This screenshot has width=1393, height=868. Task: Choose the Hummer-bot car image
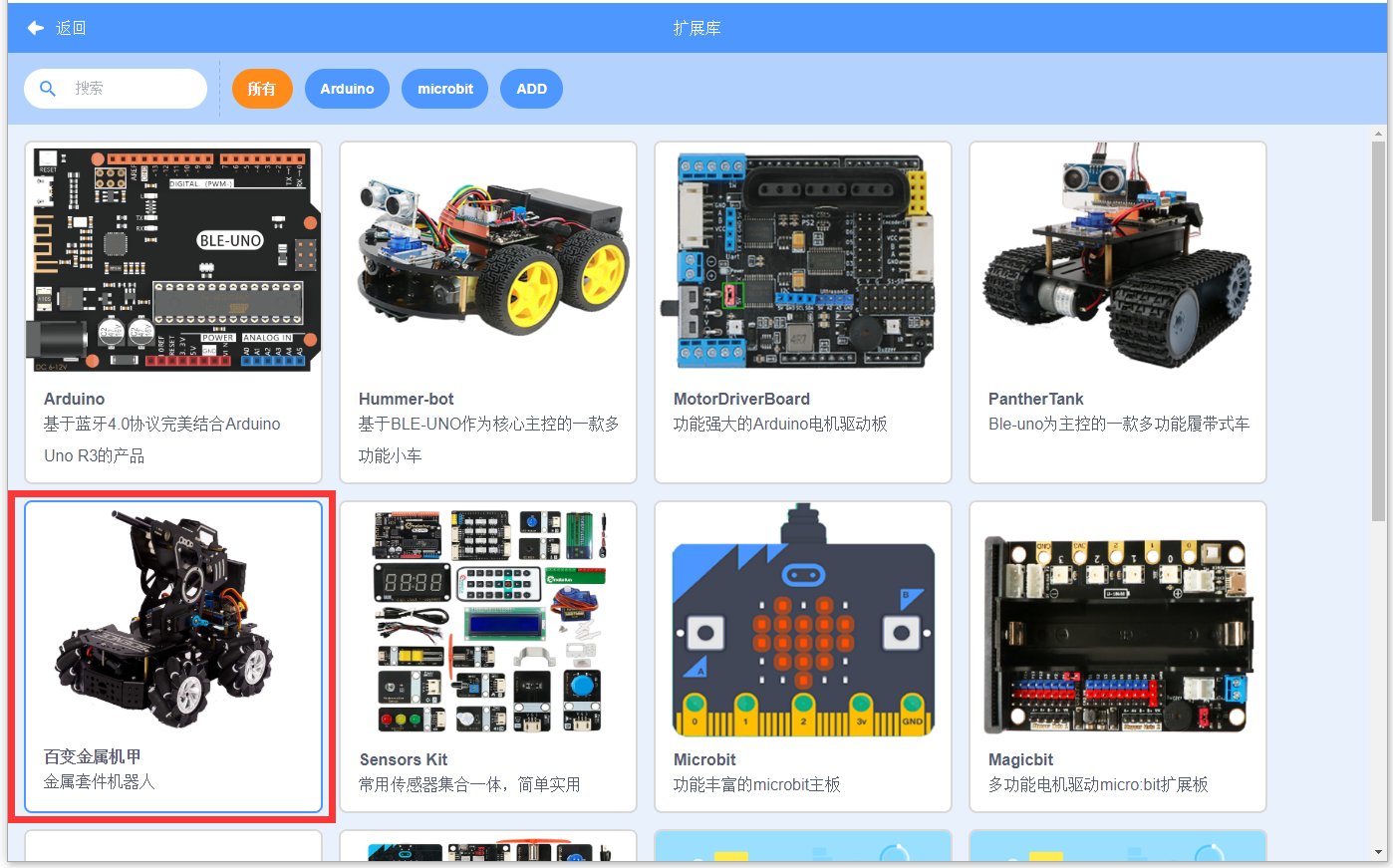(488, 261)
